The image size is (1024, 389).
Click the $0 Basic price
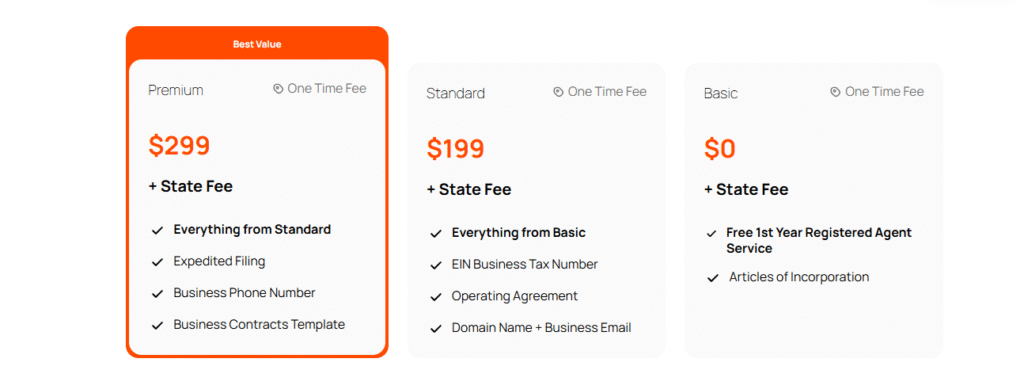(720, 149)
